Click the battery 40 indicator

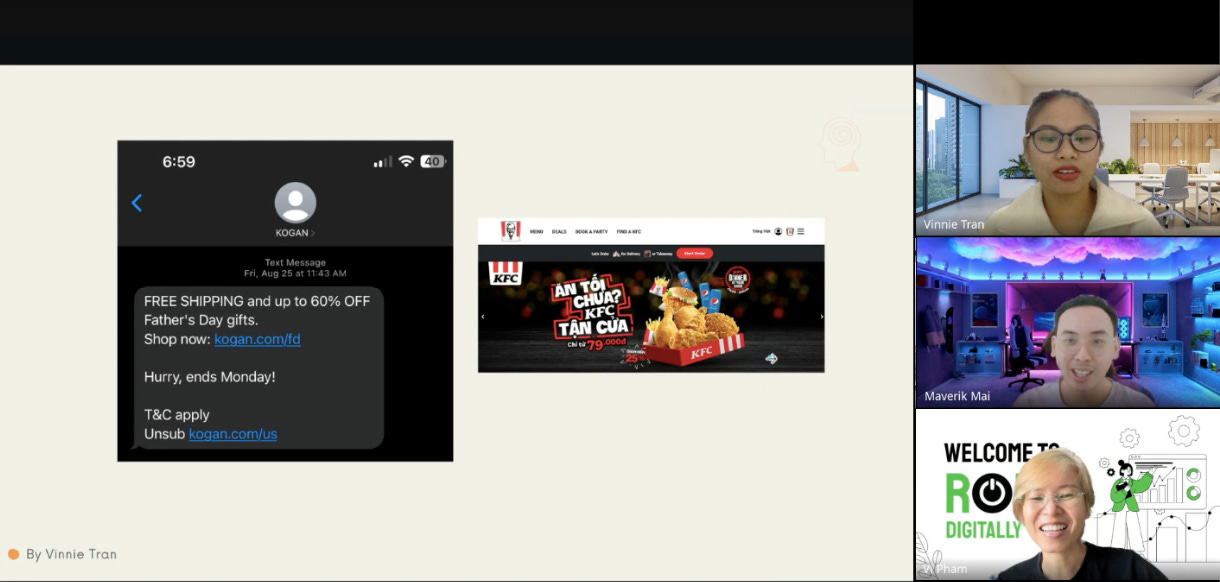click(x=432, y=161)
